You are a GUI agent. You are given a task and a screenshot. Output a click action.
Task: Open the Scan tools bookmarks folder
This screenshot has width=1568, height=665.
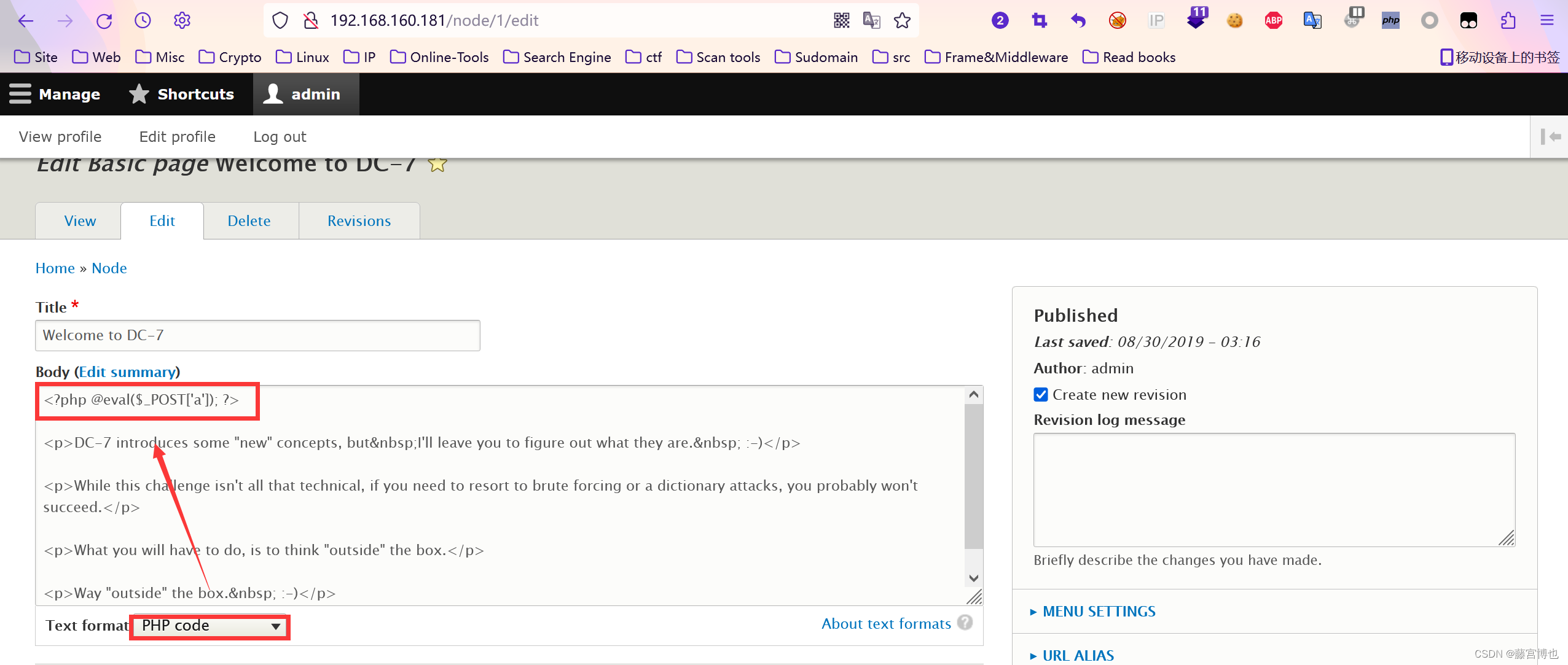[x=718, y=57]
